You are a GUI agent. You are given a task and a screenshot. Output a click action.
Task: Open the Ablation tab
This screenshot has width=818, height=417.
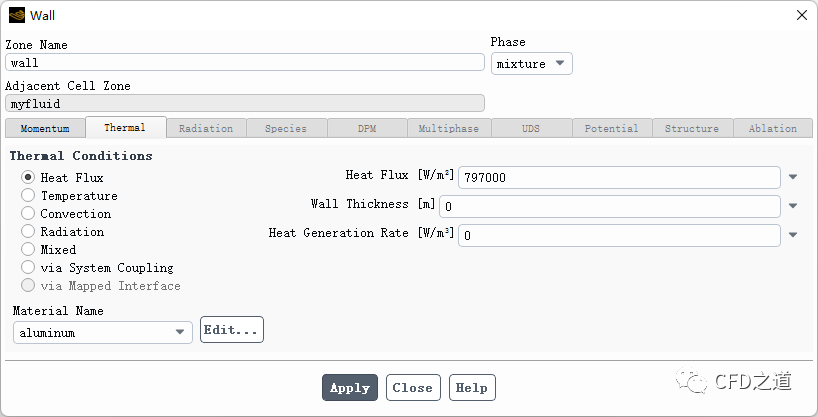coord(773,128)
